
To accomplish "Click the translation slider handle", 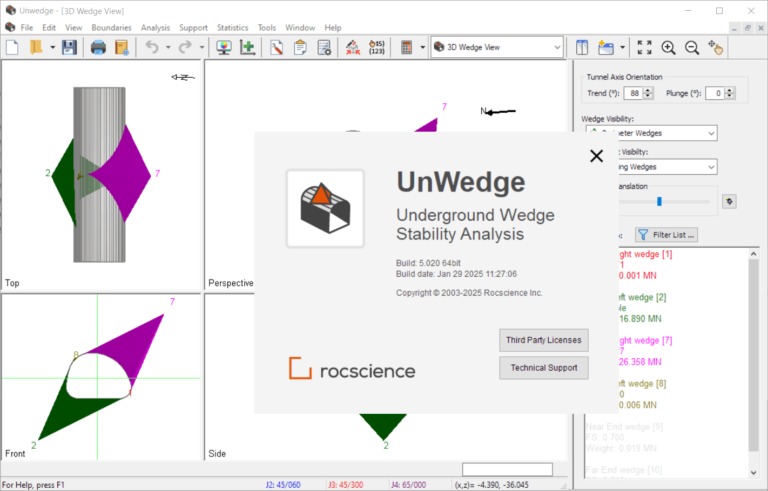I will tap(659, 201).
